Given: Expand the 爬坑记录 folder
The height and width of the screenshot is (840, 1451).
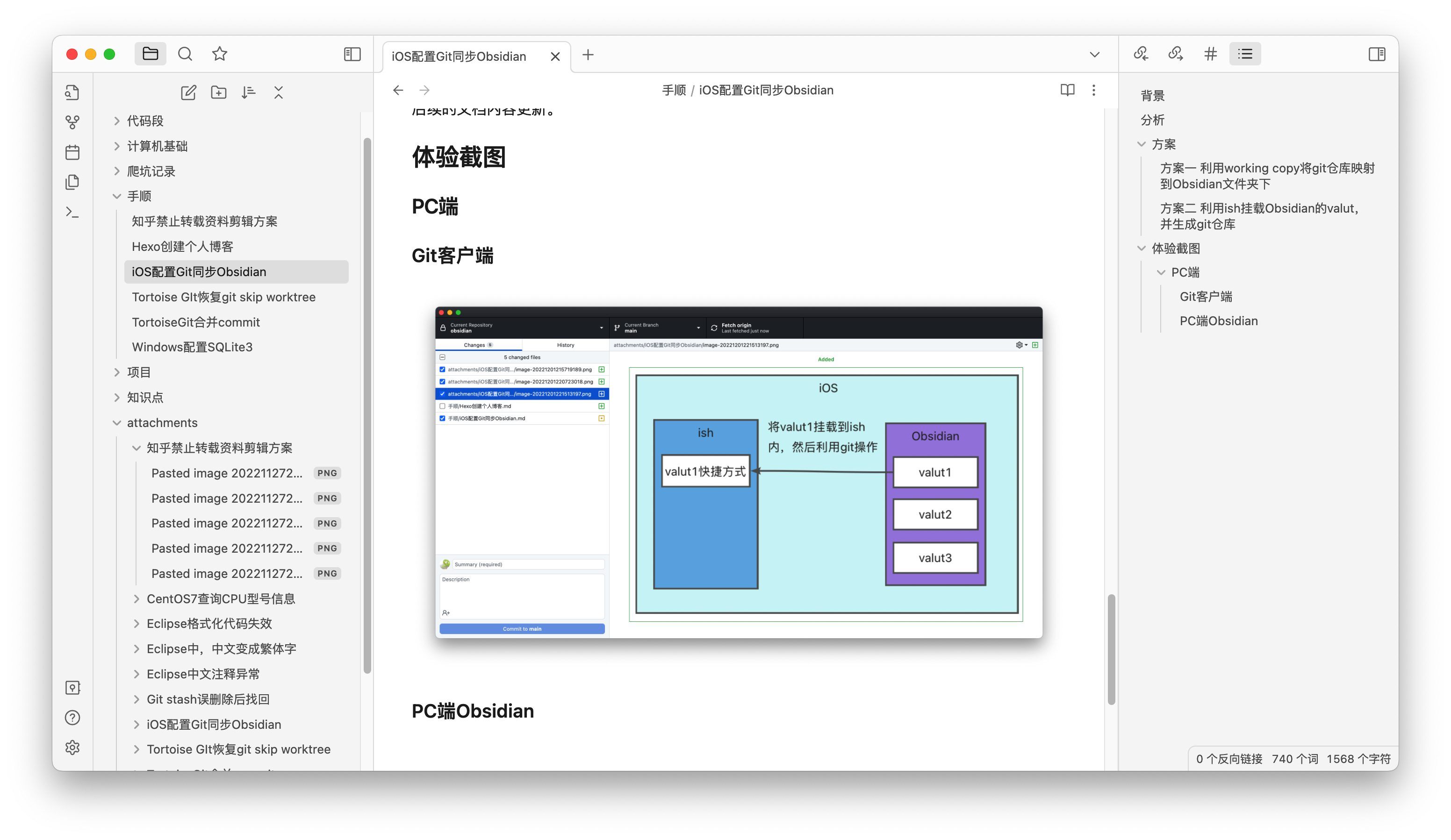Looking at the screenshot, I should coord(117,171).
